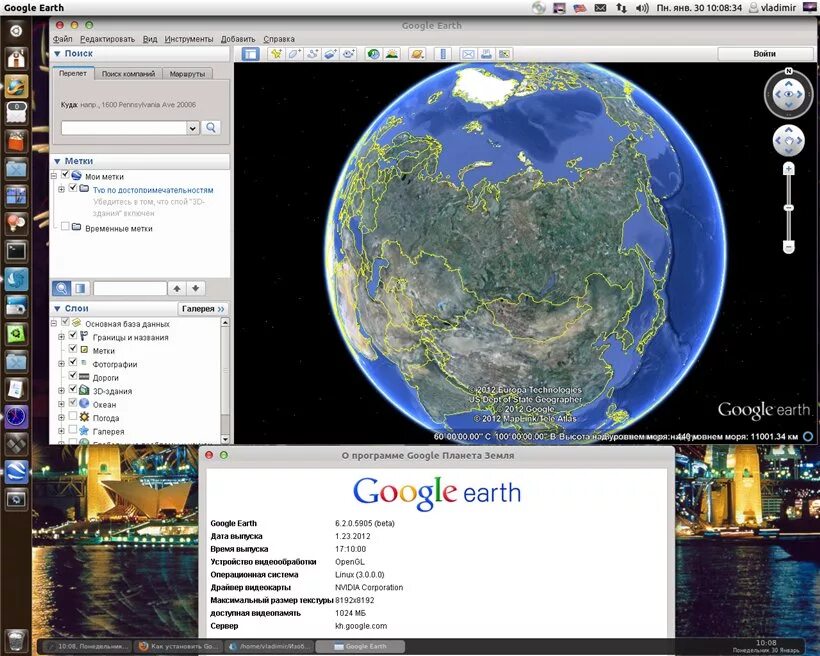Click the zoom slider handle
The height and width of the screenshot is (656, 820).
789,208
